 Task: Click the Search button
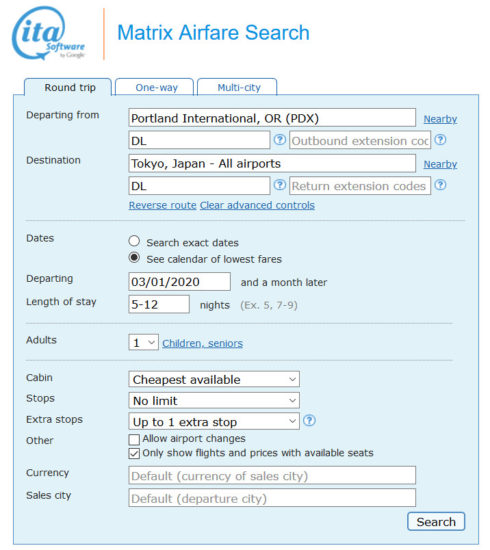(x=436, y=522)
